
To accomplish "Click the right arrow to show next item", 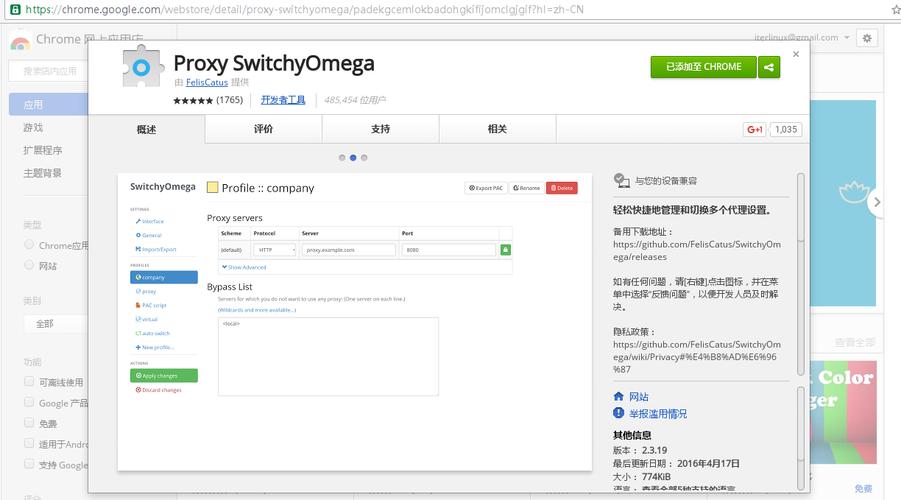I will (x=877, y=202).
